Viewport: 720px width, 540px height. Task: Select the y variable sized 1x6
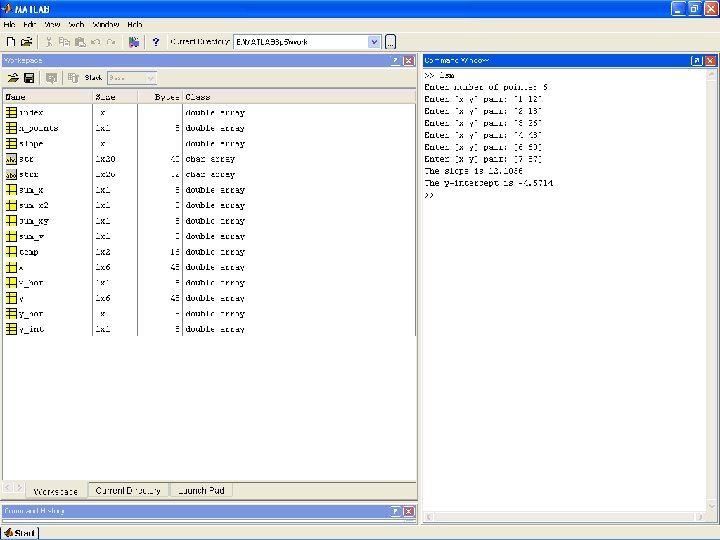click(209, 298)
